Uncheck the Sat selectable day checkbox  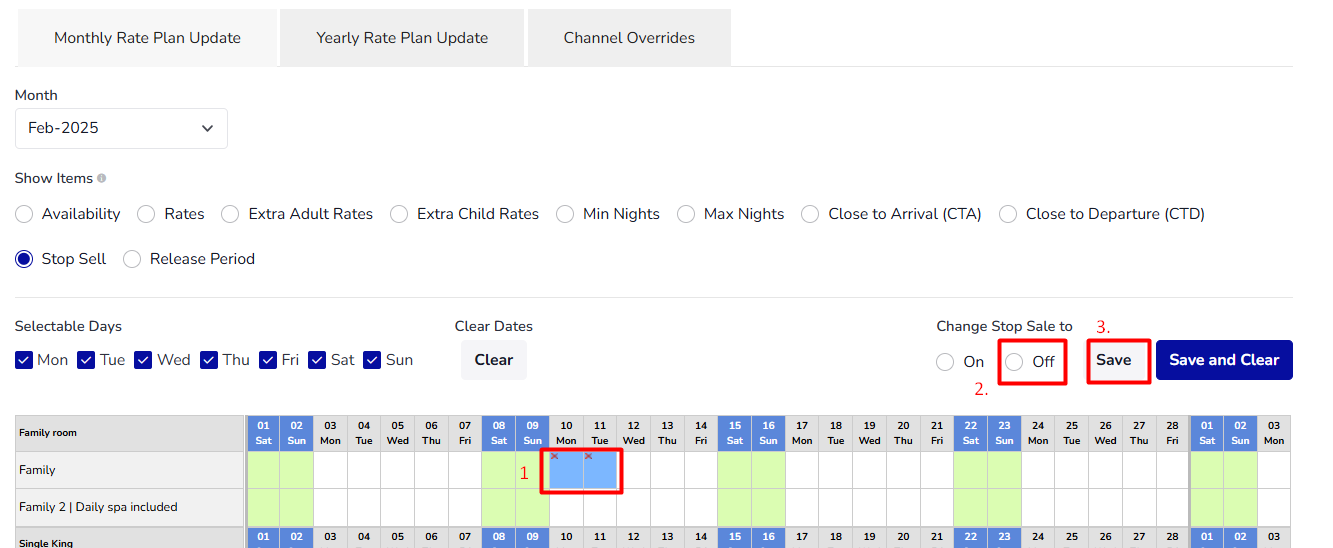317,360
